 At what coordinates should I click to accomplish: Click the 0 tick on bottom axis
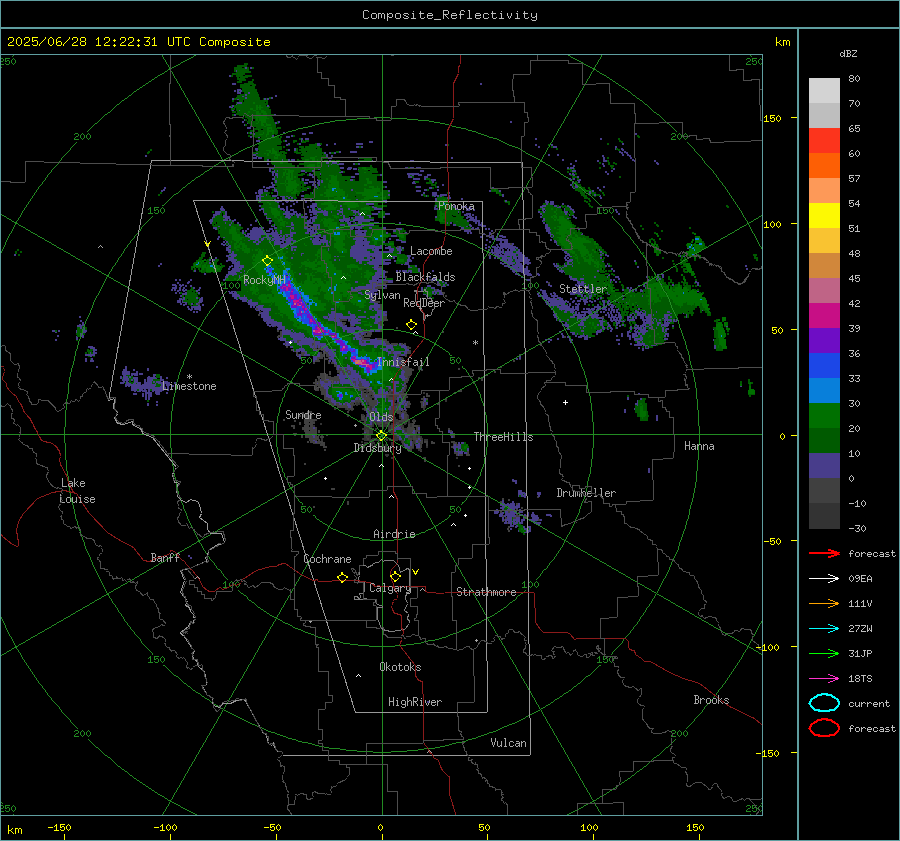381,827
